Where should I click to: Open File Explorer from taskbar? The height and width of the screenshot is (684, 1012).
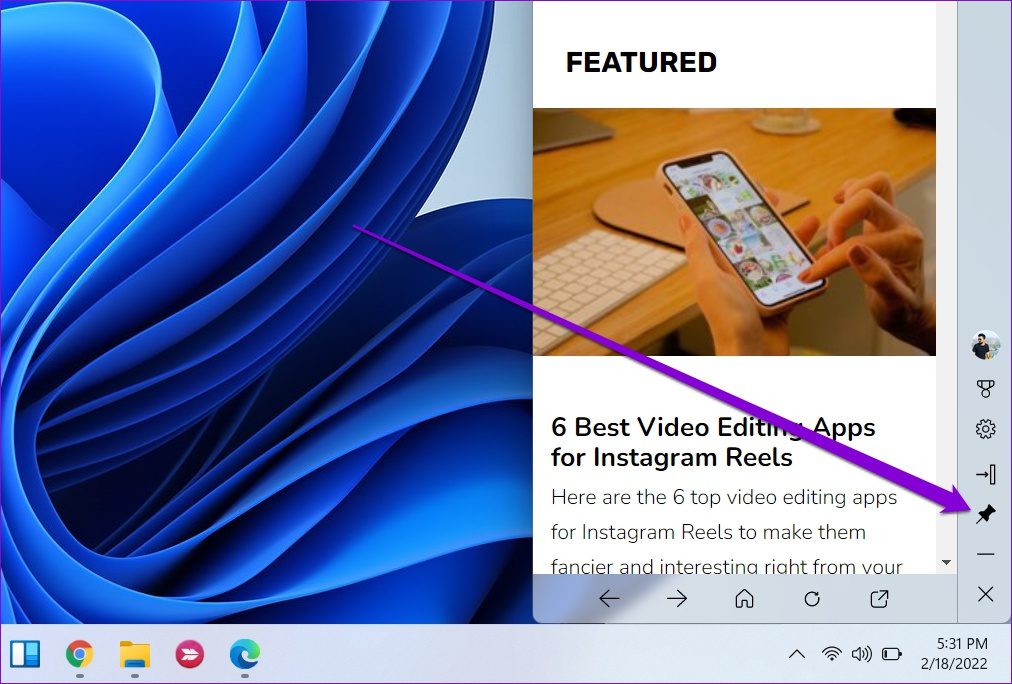(134, 654)
